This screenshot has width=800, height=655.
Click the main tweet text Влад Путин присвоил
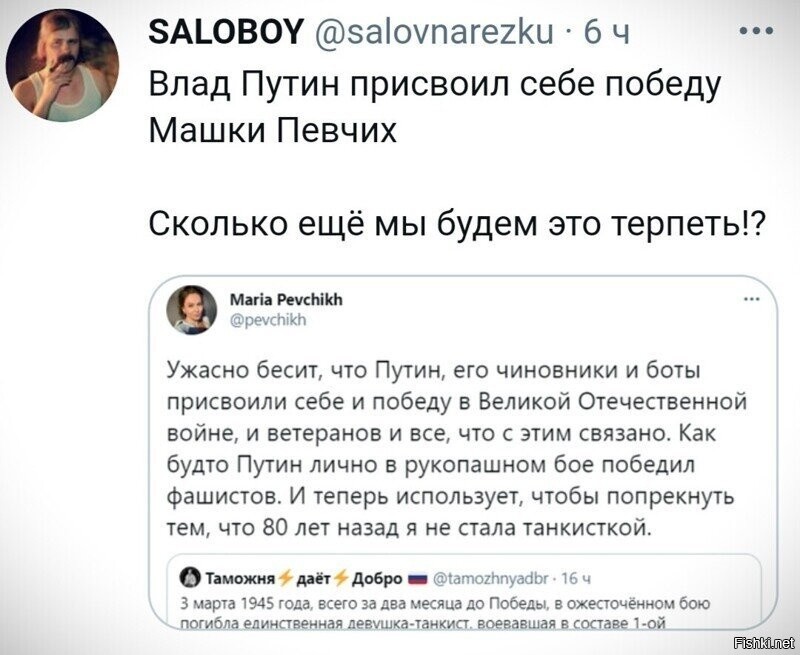click(x=435, y=107)
